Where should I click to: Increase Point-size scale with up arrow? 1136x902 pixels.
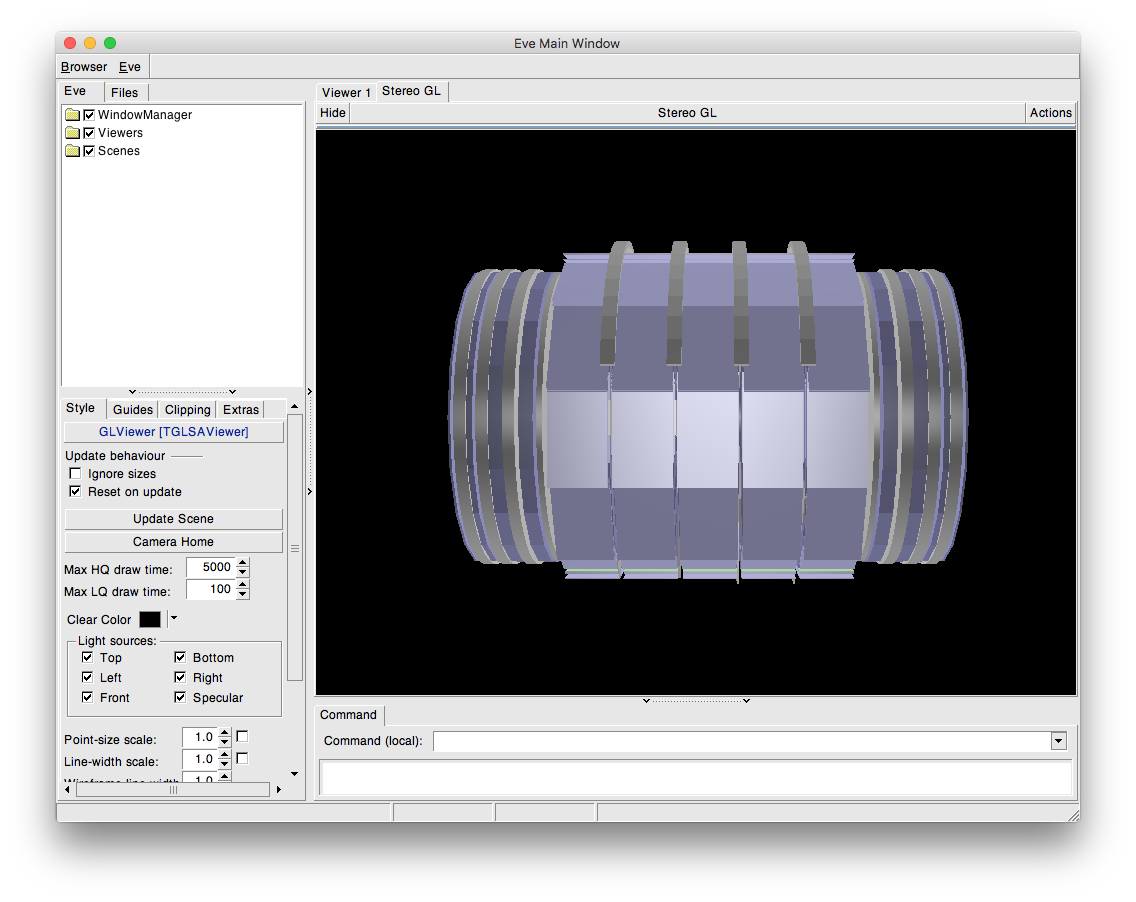point(225,733)
